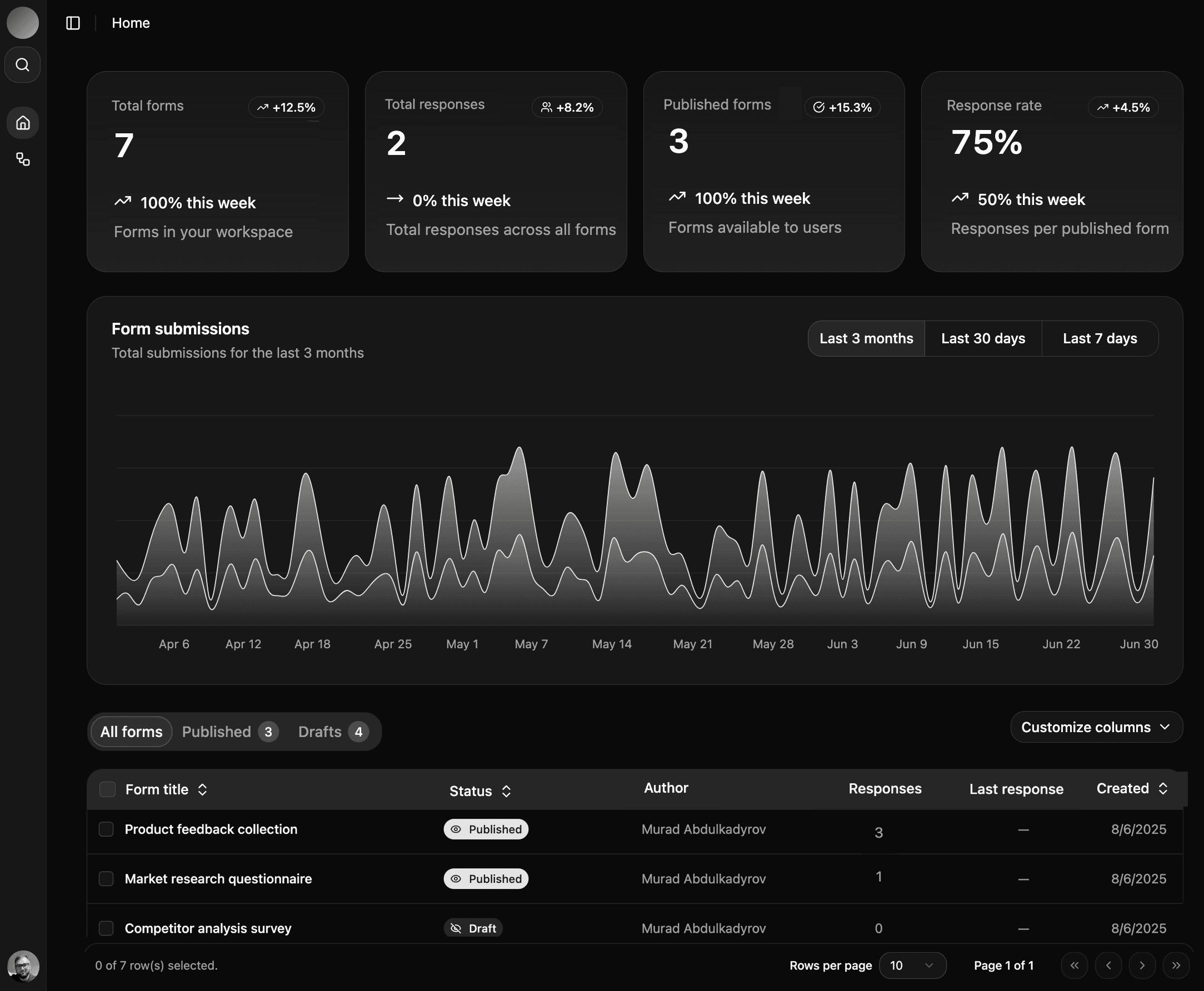Go to the next page arrow
The image size is (1204, 991).
click(x=1142, y=965)
